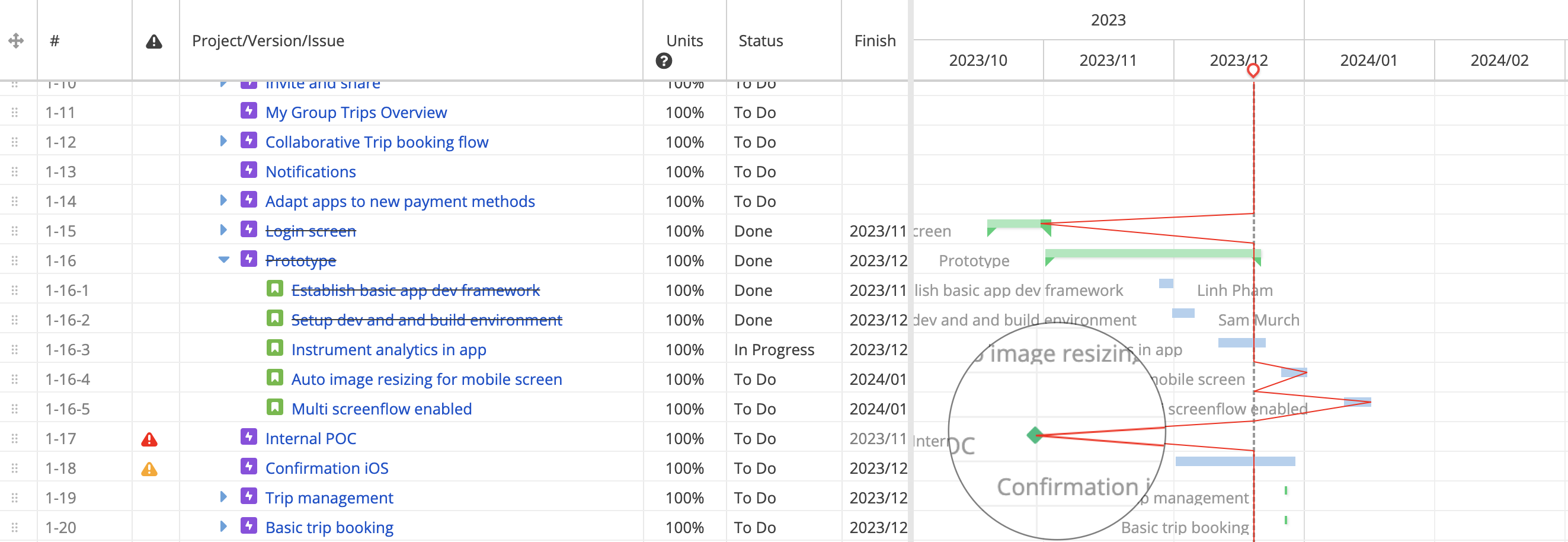This screenshot has height=542, width=1568.
Task: Click the purple issue icon beside Prototype
Action: [x=249, y=260]
